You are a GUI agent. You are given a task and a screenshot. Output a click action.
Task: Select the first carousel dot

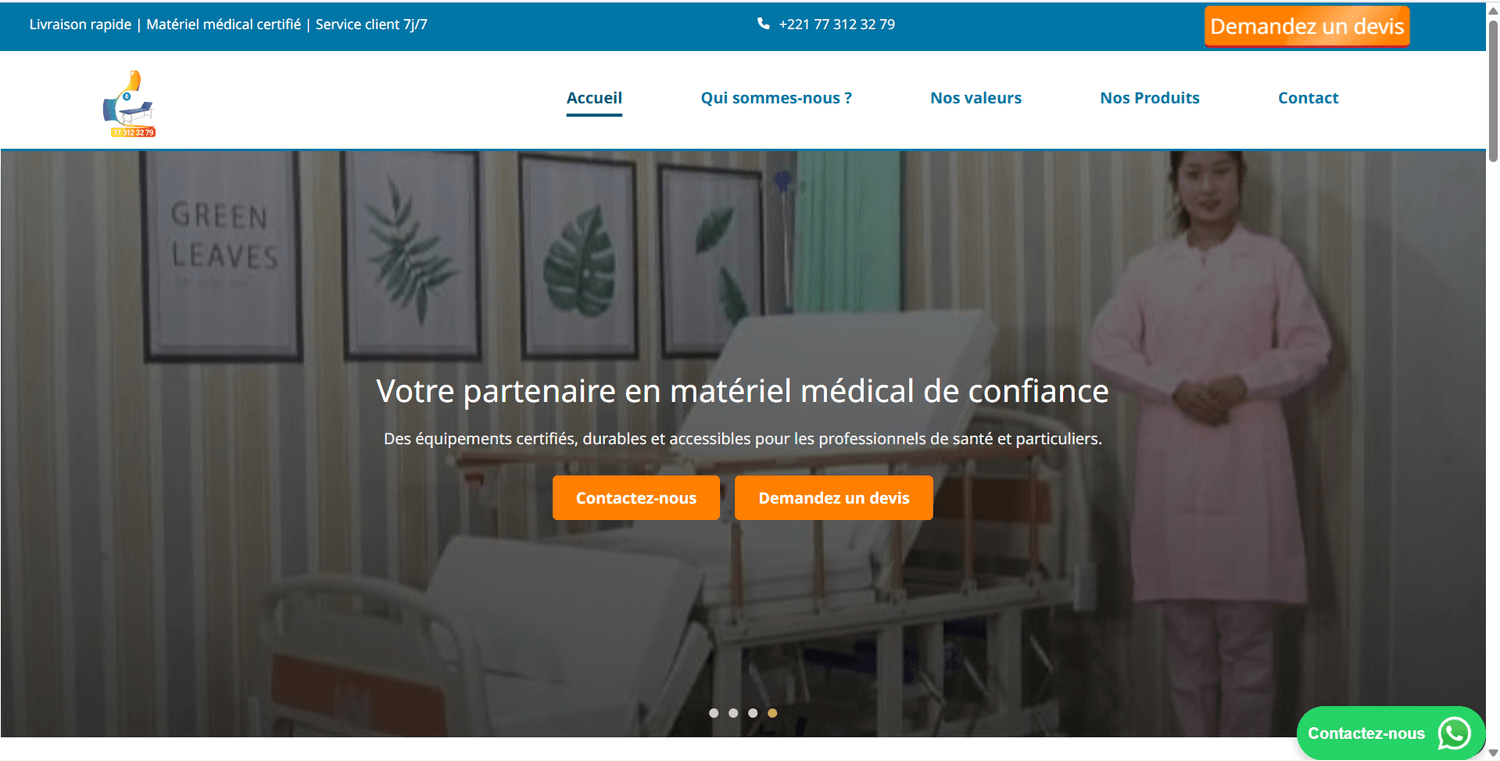[x=714, y=713]
